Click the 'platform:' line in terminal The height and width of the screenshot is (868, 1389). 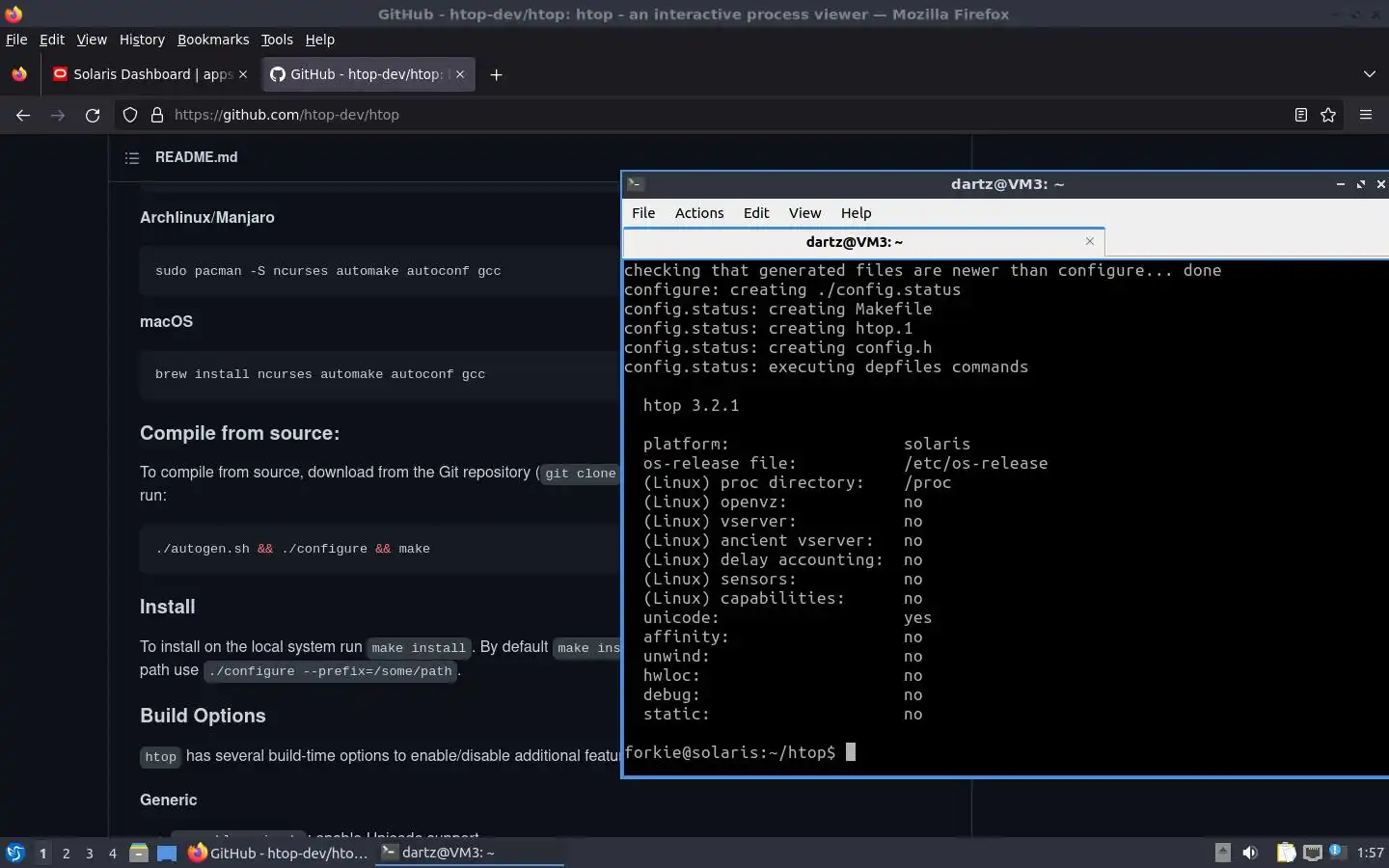806,444
